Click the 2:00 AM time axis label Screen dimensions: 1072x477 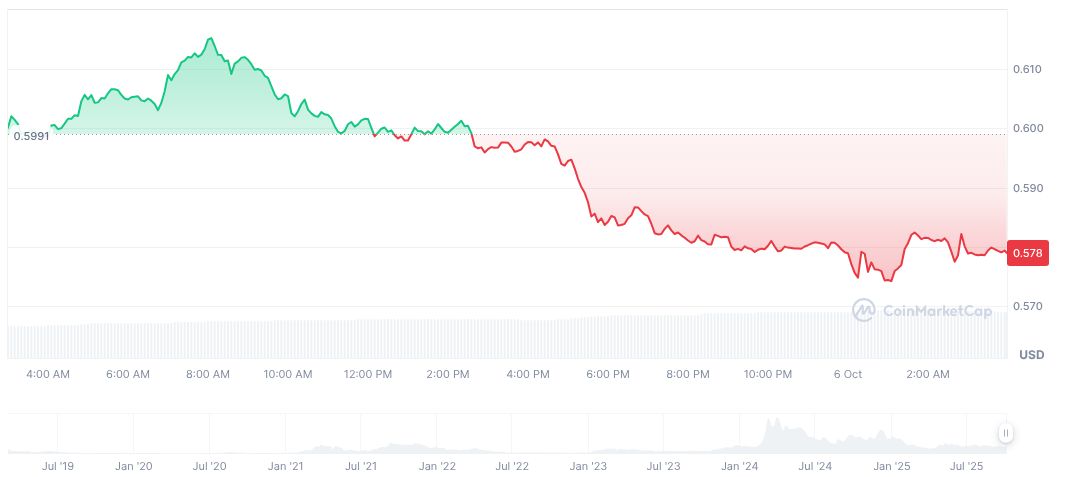pyautogui.click(x=927, y=374)
